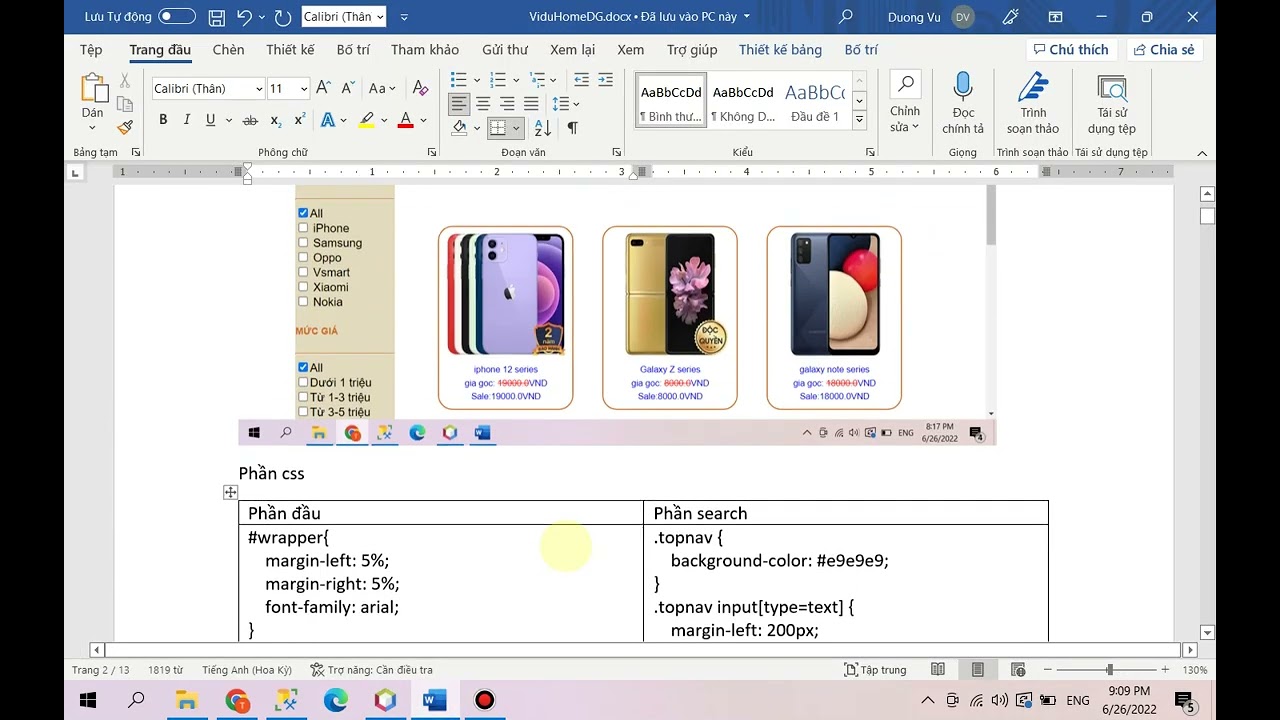Viewport: 1280px width, 720px height.
Task: Open Font dialog launcher (Phông chữ)
Action: 432,152
